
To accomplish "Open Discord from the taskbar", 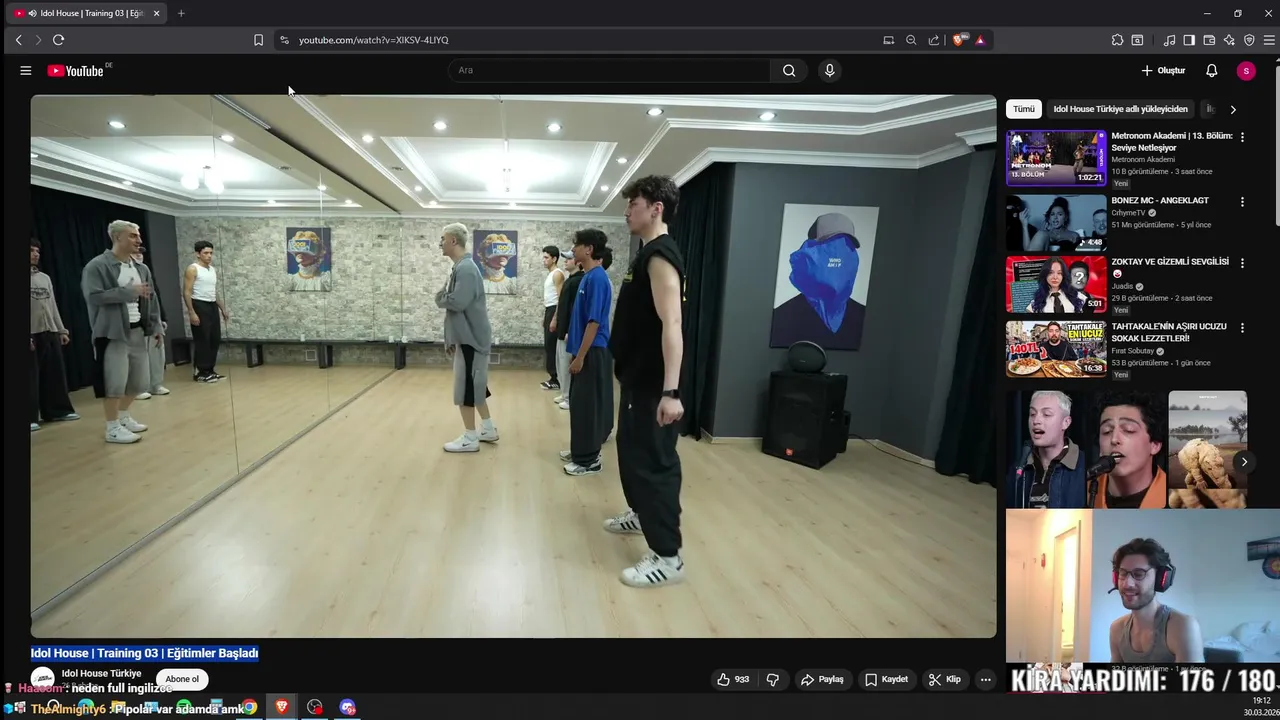I will click(347, 707).
